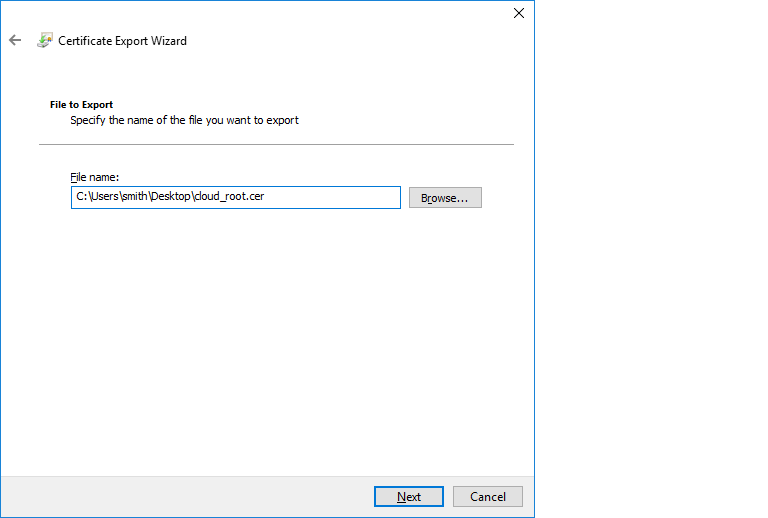Click the back arrow in the wizard header
The height and width of the screenshot is (518, 768).
tap(15, 41)
